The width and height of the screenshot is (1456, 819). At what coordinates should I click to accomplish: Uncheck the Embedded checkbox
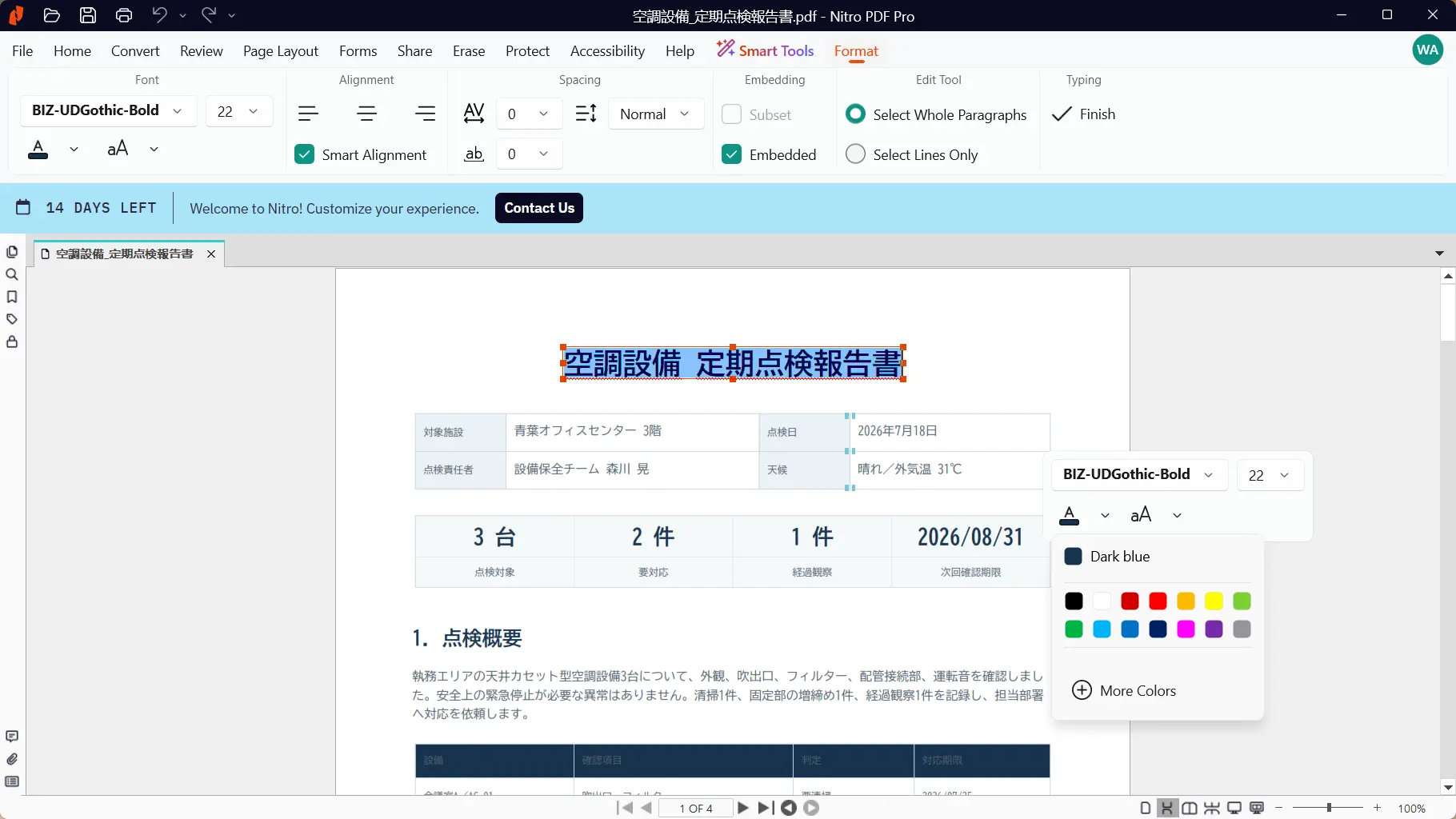[x=731, y=154]
